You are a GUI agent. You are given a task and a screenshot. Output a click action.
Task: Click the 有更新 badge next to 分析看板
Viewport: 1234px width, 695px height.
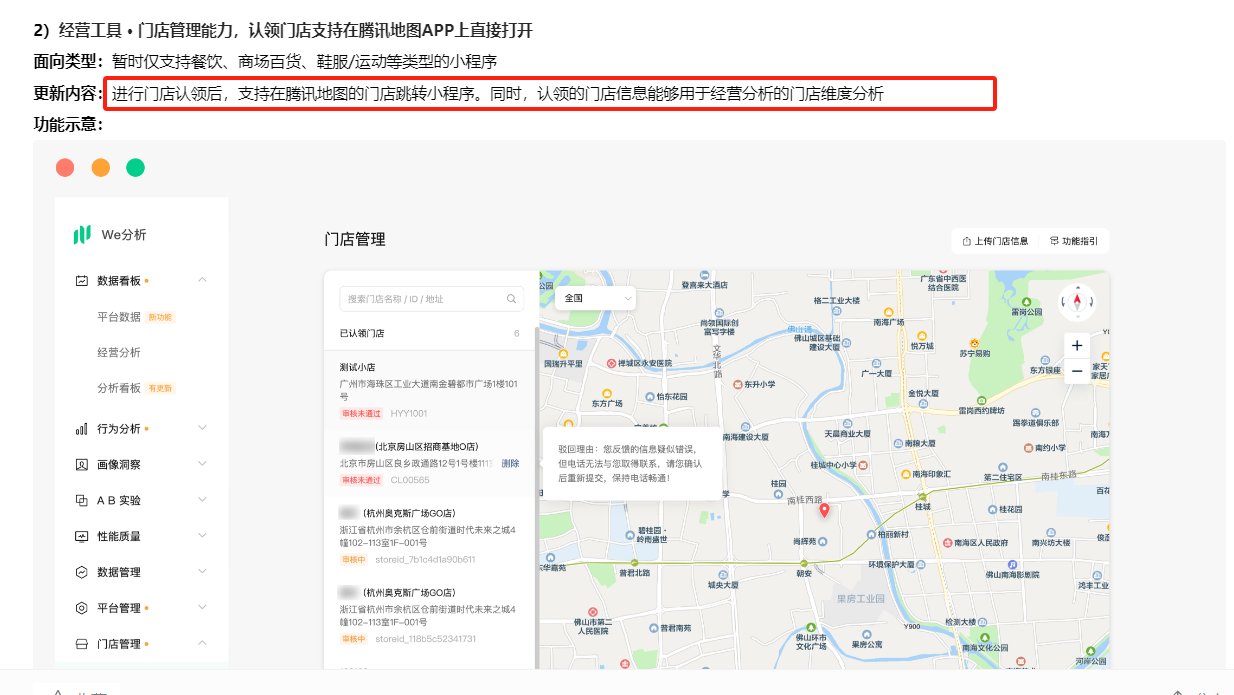click(160, 388)
